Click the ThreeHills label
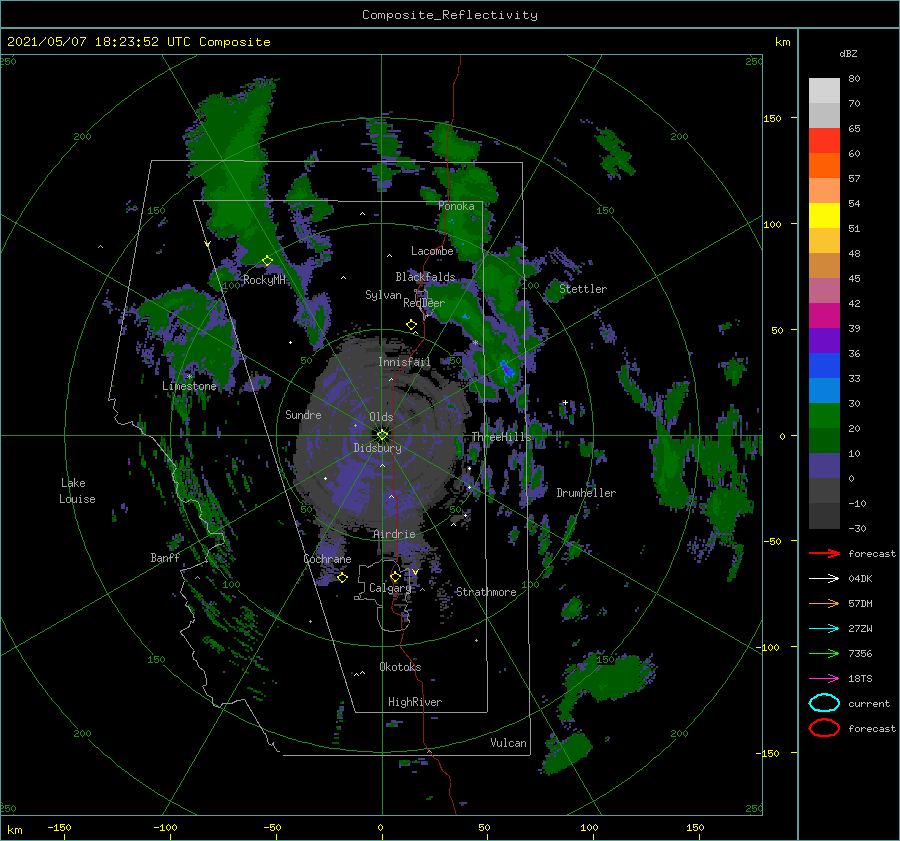Image resolution: width=900 pixels, height=841 pixels. point(502,437)
